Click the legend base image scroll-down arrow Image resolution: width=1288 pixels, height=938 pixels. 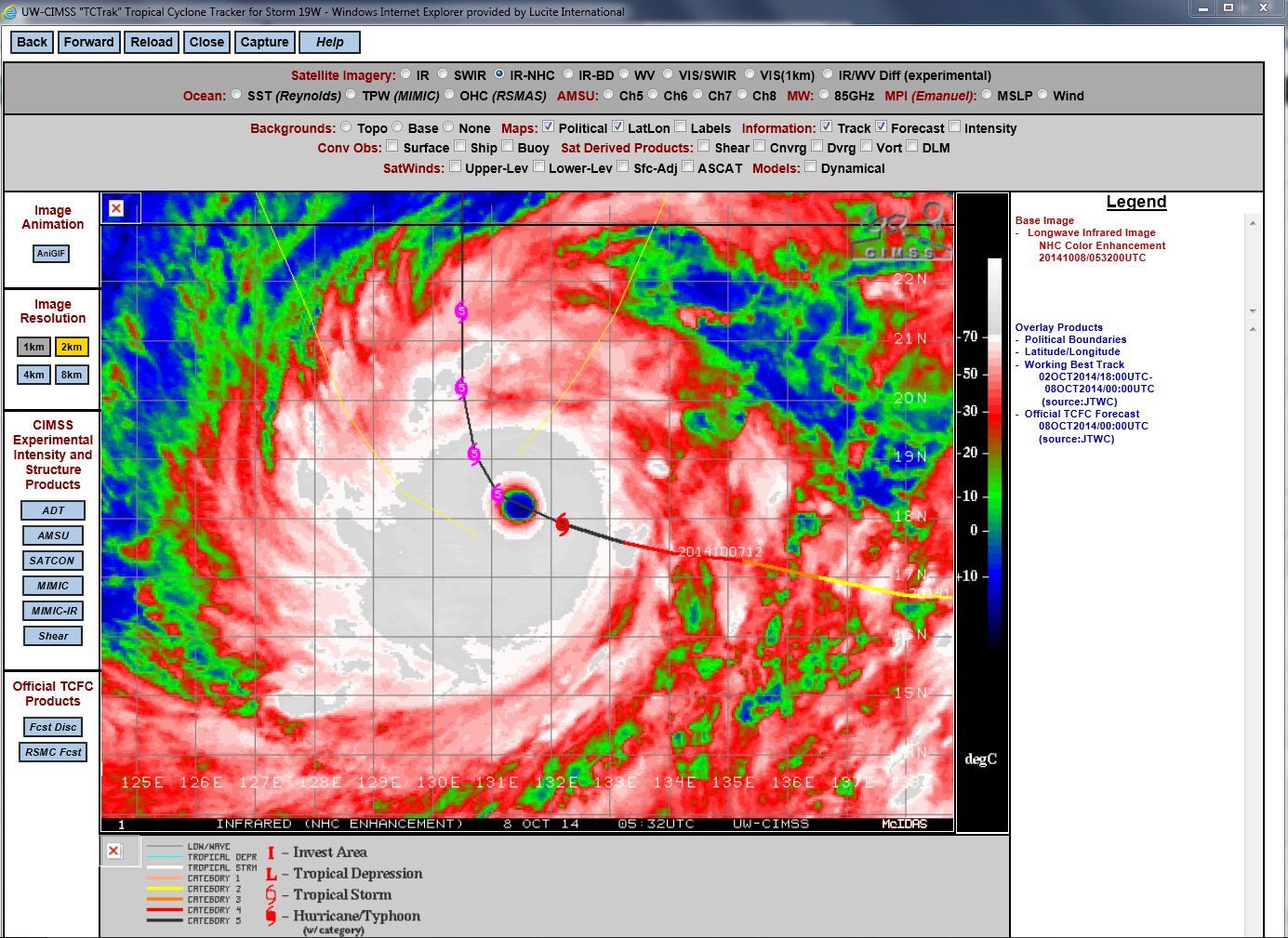click(x=1253, y=311)
